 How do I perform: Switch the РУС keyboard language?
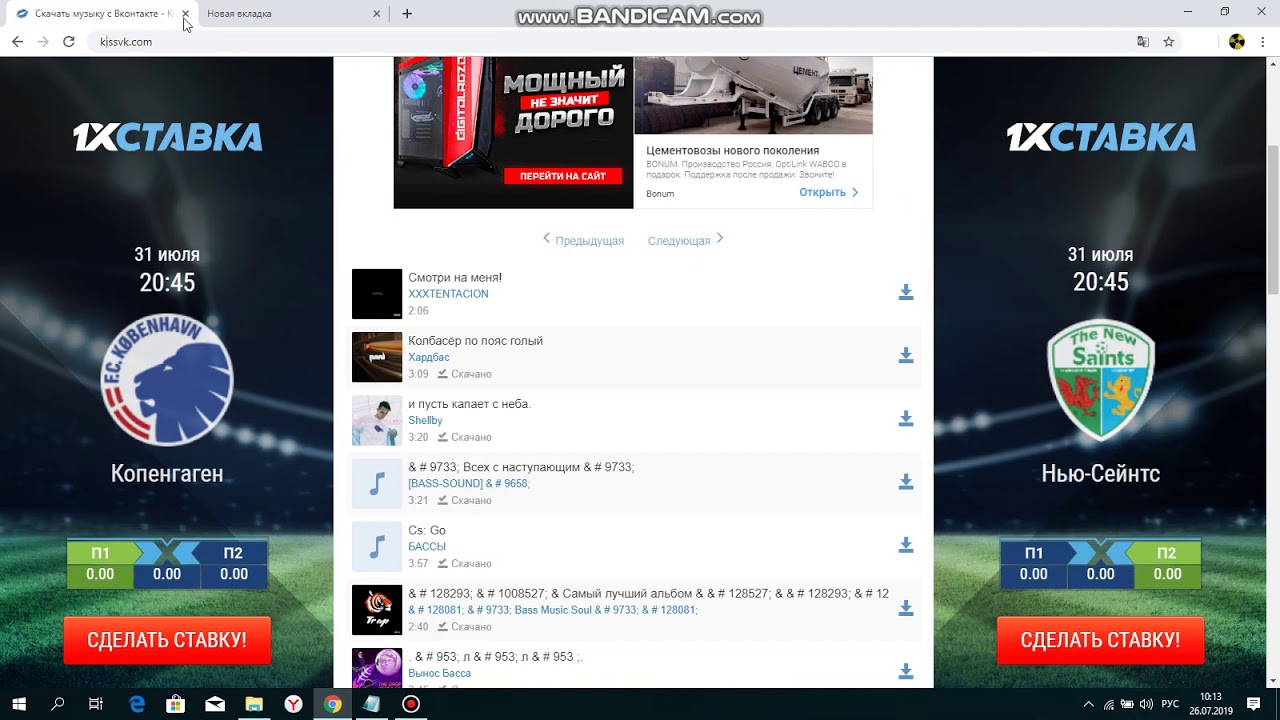1170,704
